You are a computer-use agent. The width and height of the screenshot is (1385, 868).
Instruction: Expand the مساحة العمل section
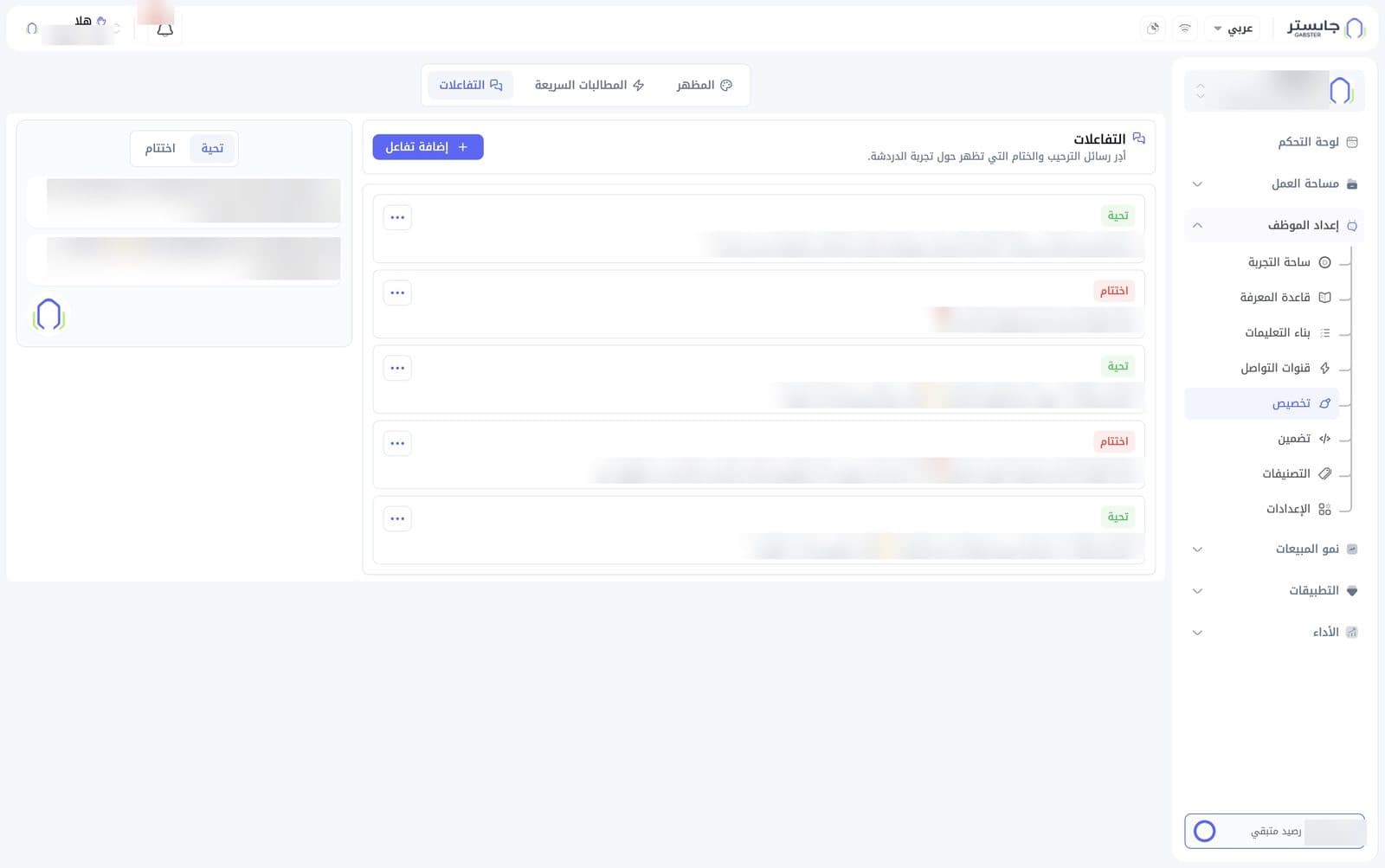(1274, 183)
